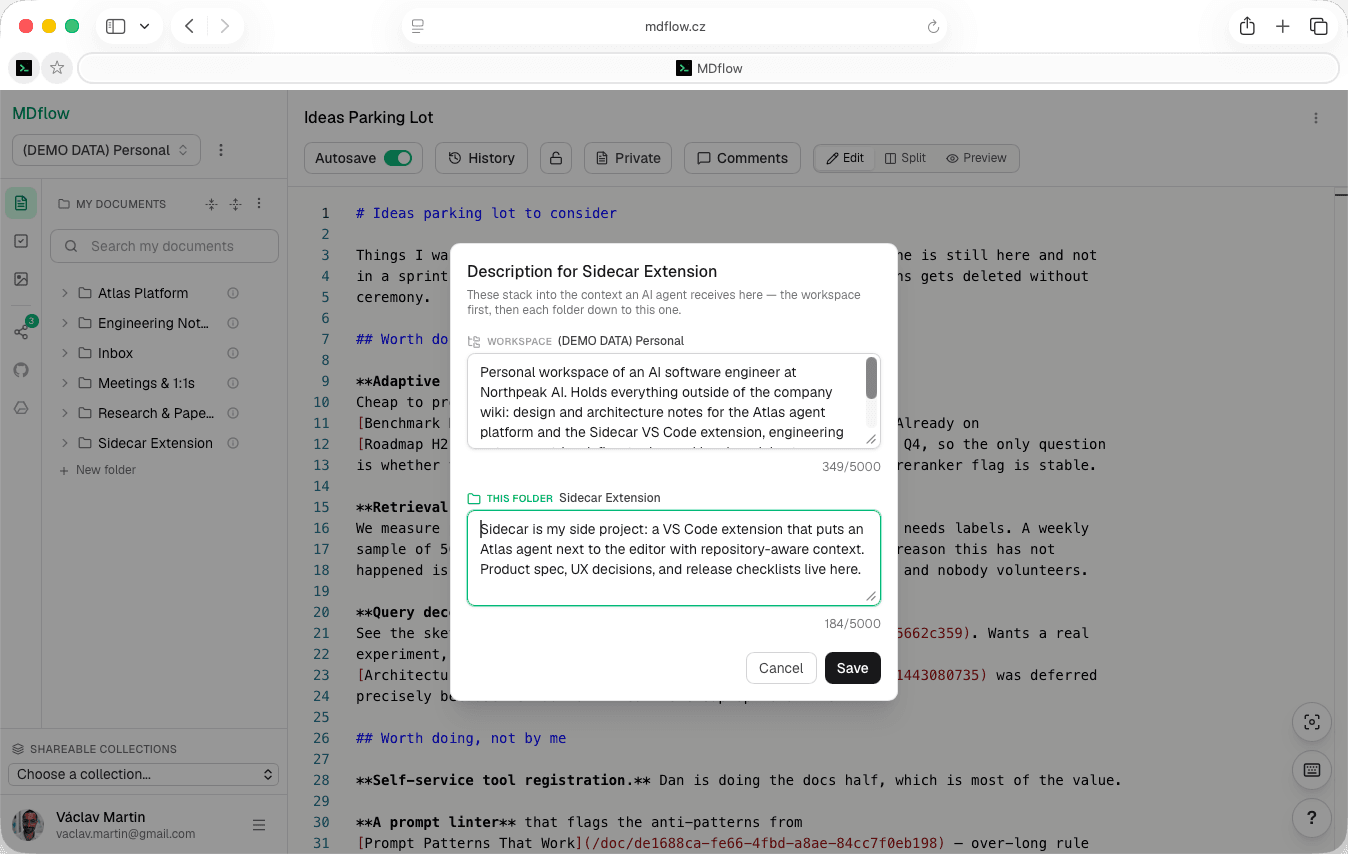The image size is (1348, 854).
Task: Show description info for Meetings & 1:1s folder
Action: 233,383
